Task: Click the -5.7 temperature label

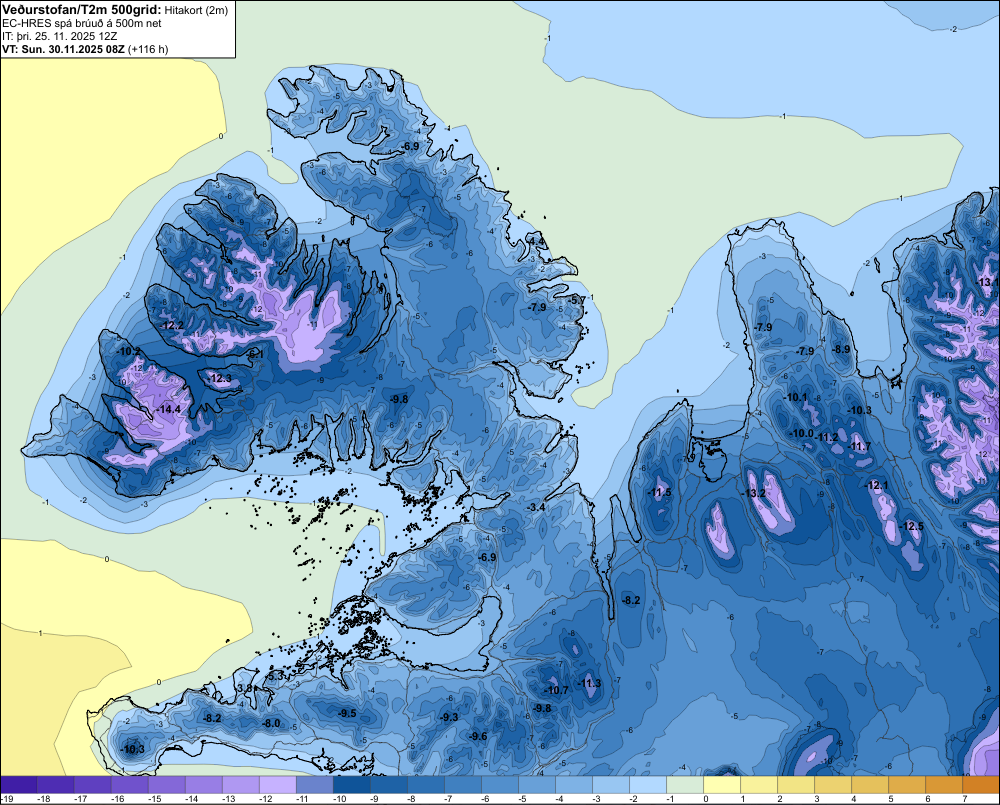Action: pos(577,300)
